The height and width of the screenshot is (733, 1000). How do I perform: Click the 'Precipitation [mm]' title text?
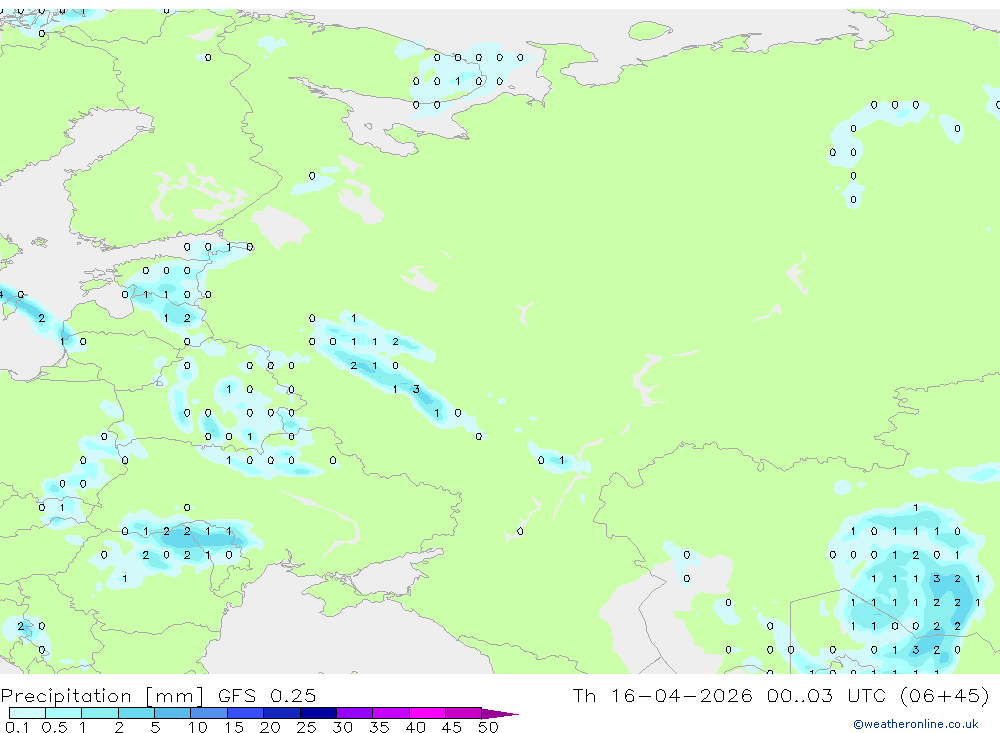pos(102,695)
